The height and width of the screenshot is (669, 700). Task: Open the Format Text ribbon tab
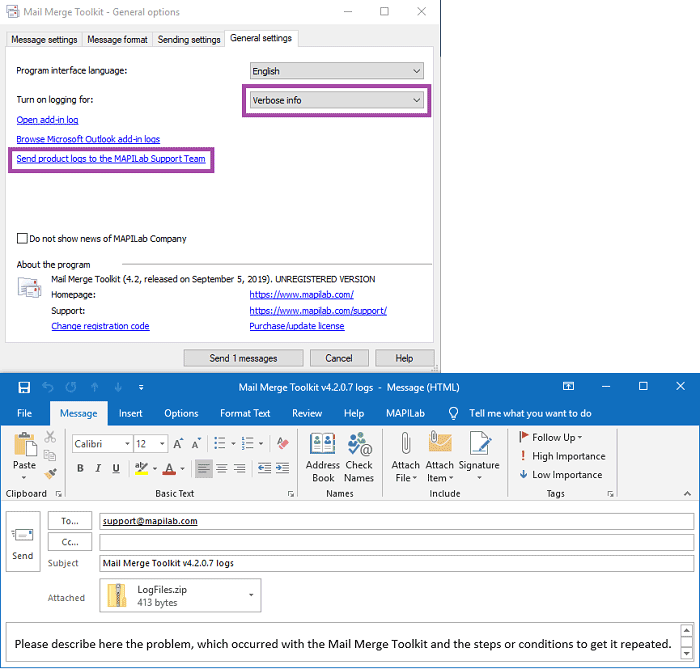point(245,413)
